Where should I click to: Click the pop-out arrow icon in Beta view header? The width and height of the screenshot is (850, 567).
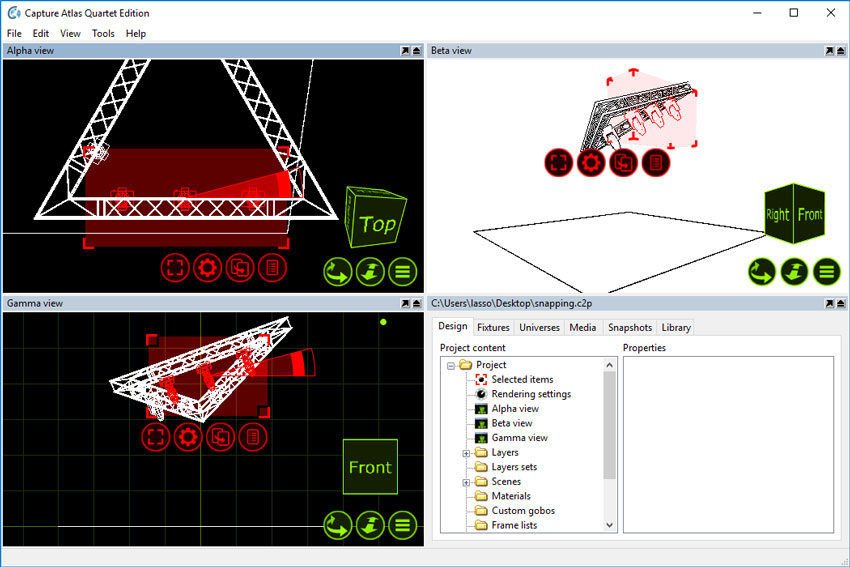[829, 50]
